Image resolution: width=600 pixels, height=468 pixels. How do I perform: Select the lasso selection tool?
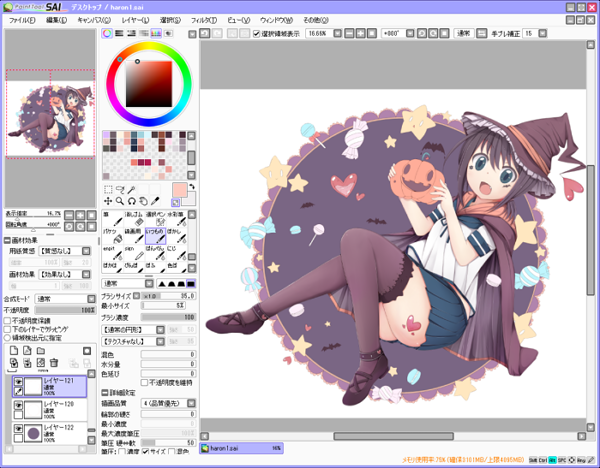(120, 189)
